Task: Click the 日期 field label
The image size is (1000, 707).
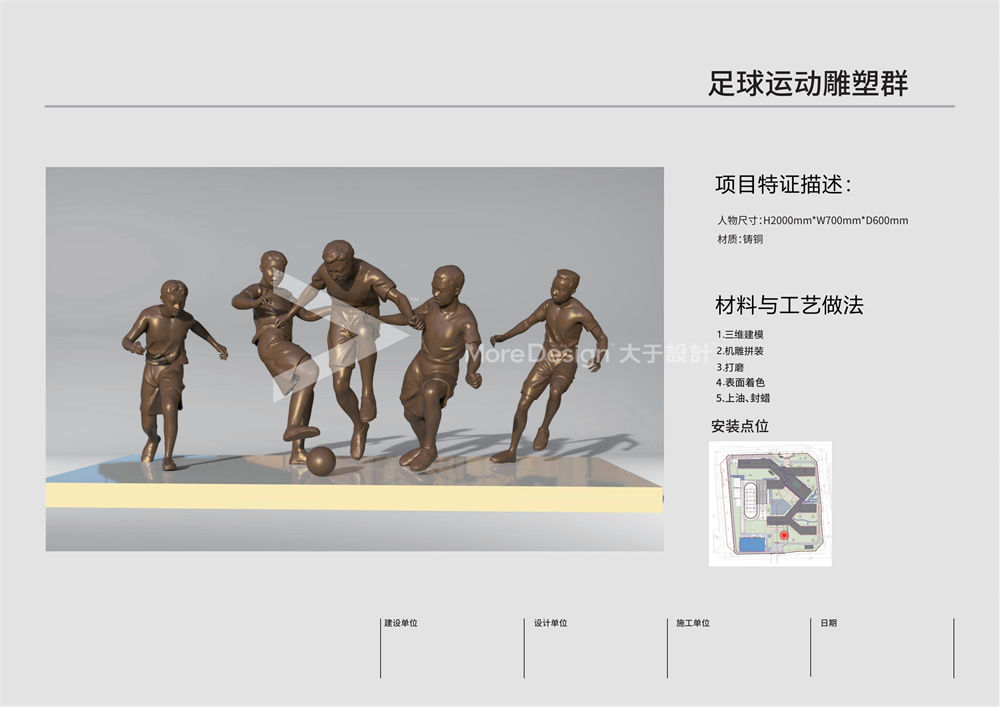Action: click(828, 623)
